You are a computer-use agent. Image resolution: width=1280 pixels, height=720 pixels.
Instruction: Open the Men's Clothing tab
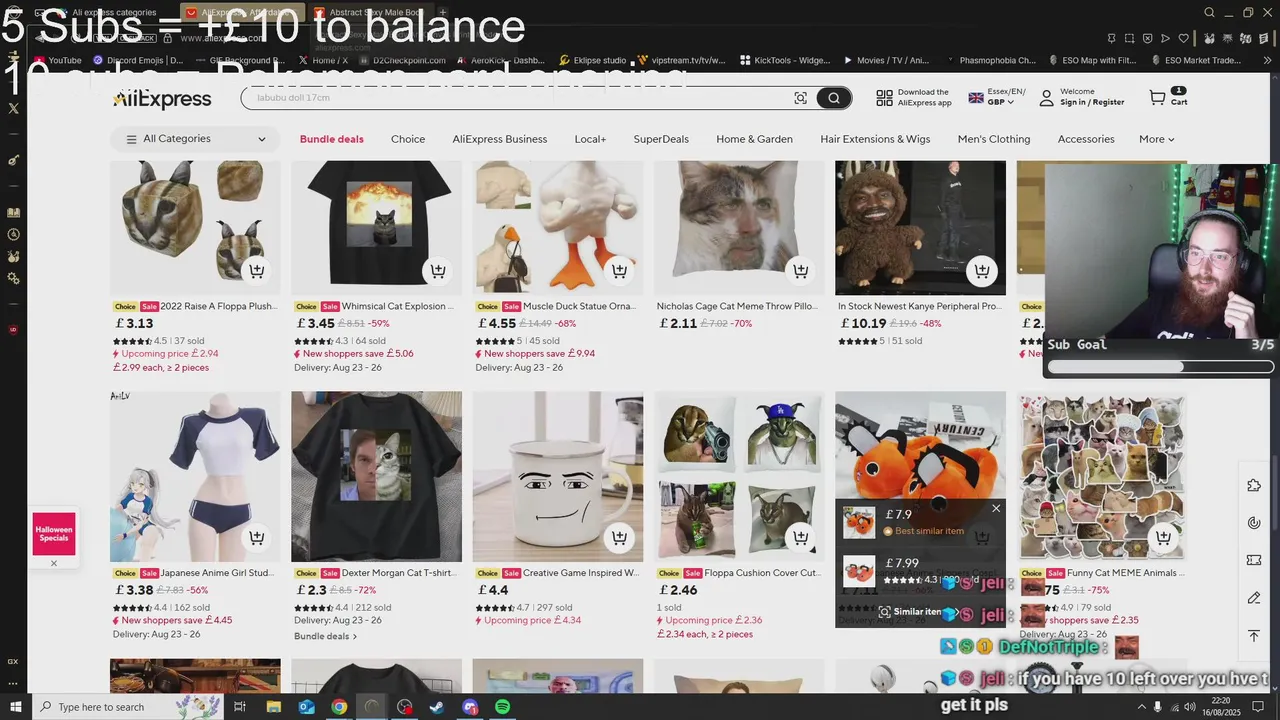[x=994, y=139]
